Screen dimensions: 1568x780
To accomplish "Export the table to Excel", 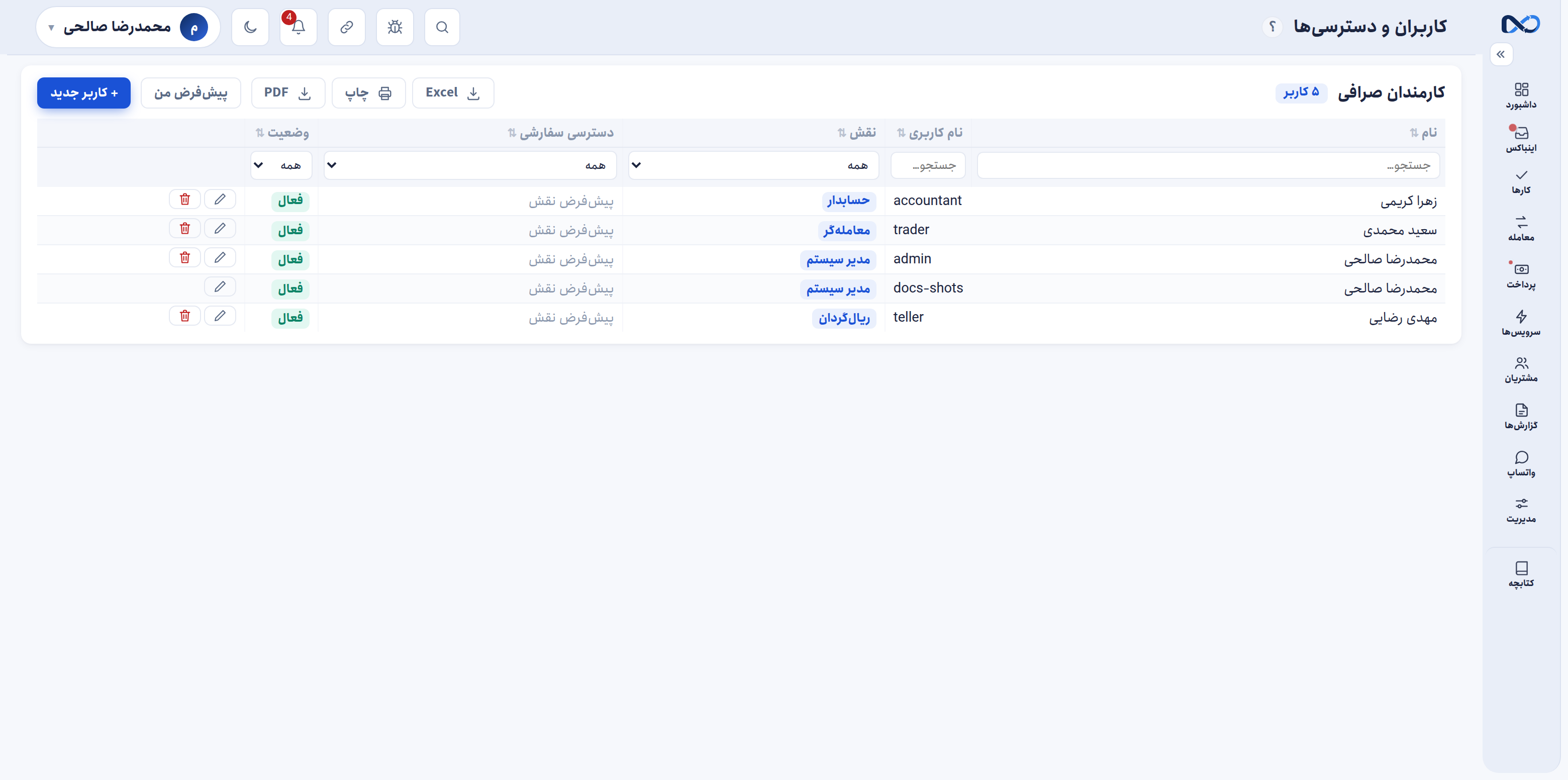I will (453, 92).
